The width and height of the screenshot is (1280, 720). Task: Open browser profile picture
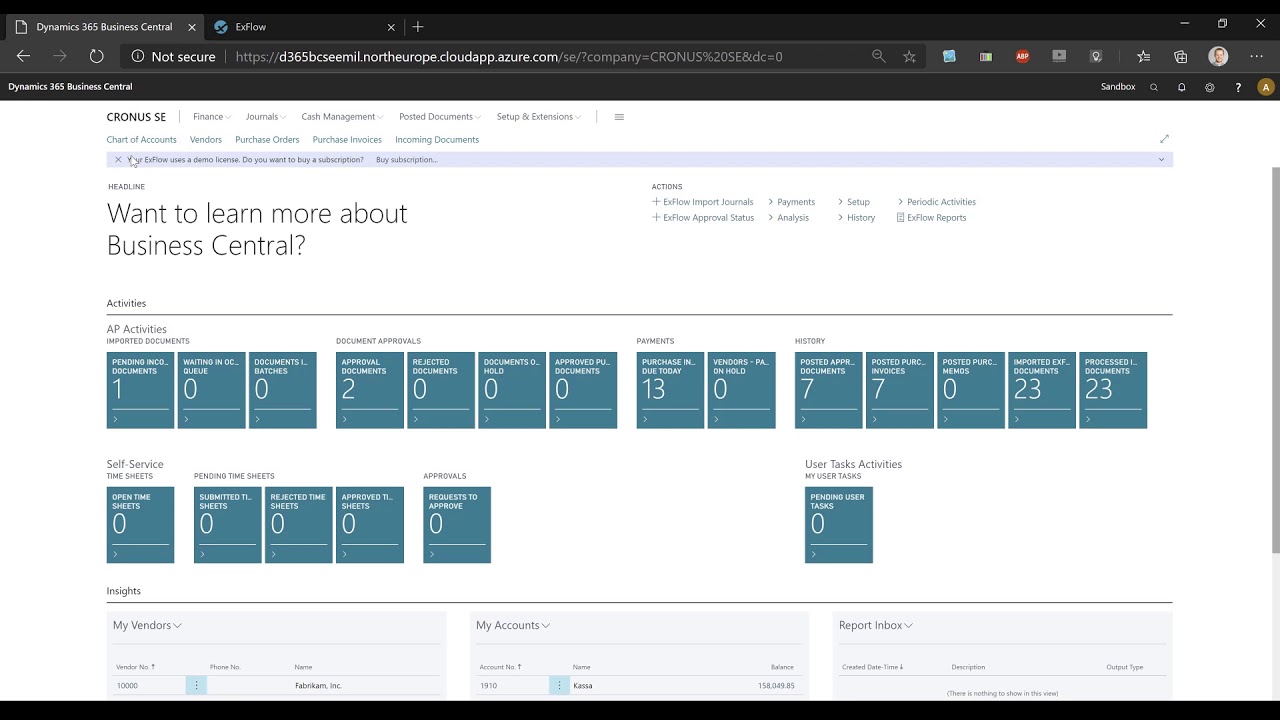[1218, 57]
